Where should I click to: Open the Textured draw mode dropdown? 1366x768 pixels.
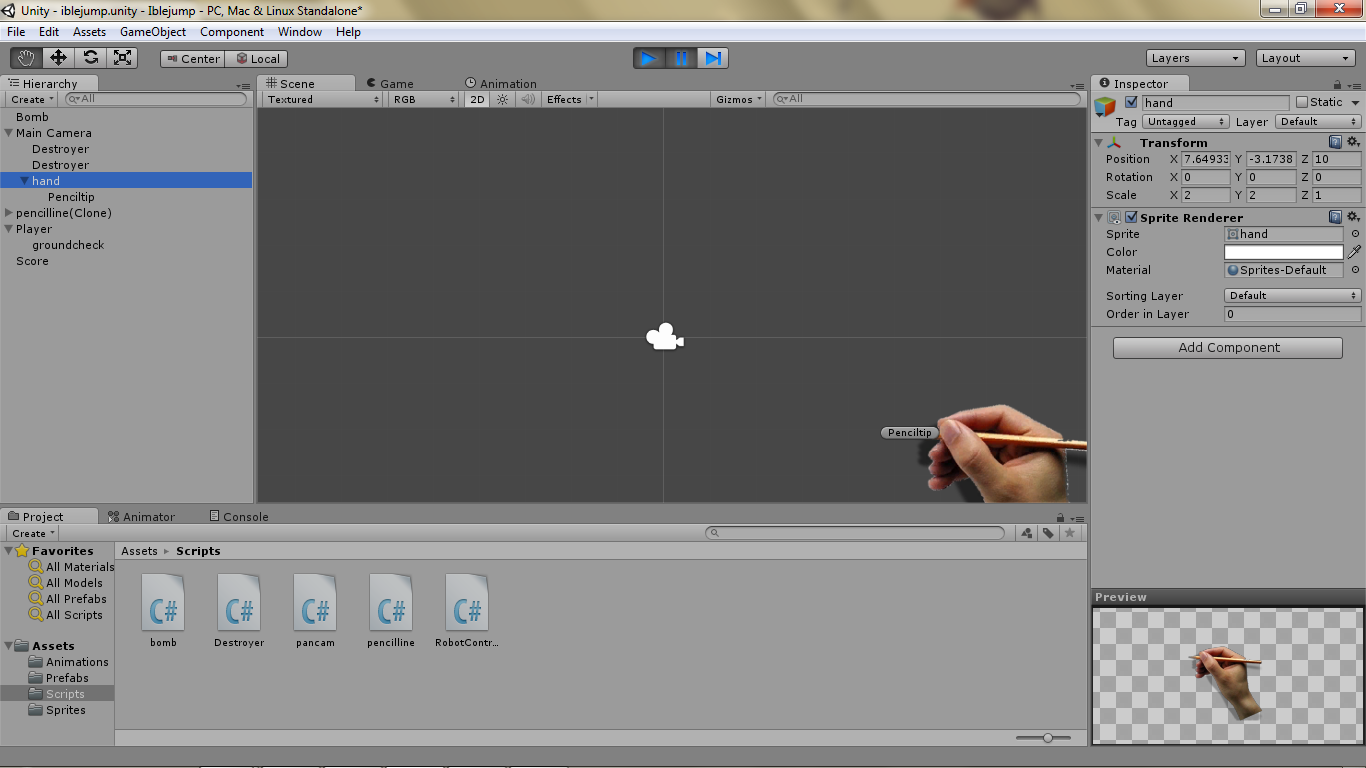(x=323, y=99)
